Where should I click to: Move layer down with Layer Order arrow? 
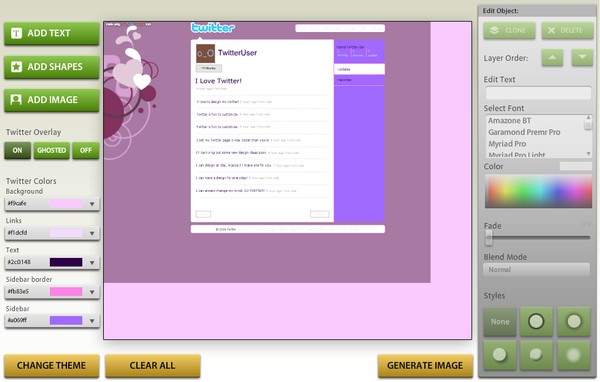click(582, 58)
